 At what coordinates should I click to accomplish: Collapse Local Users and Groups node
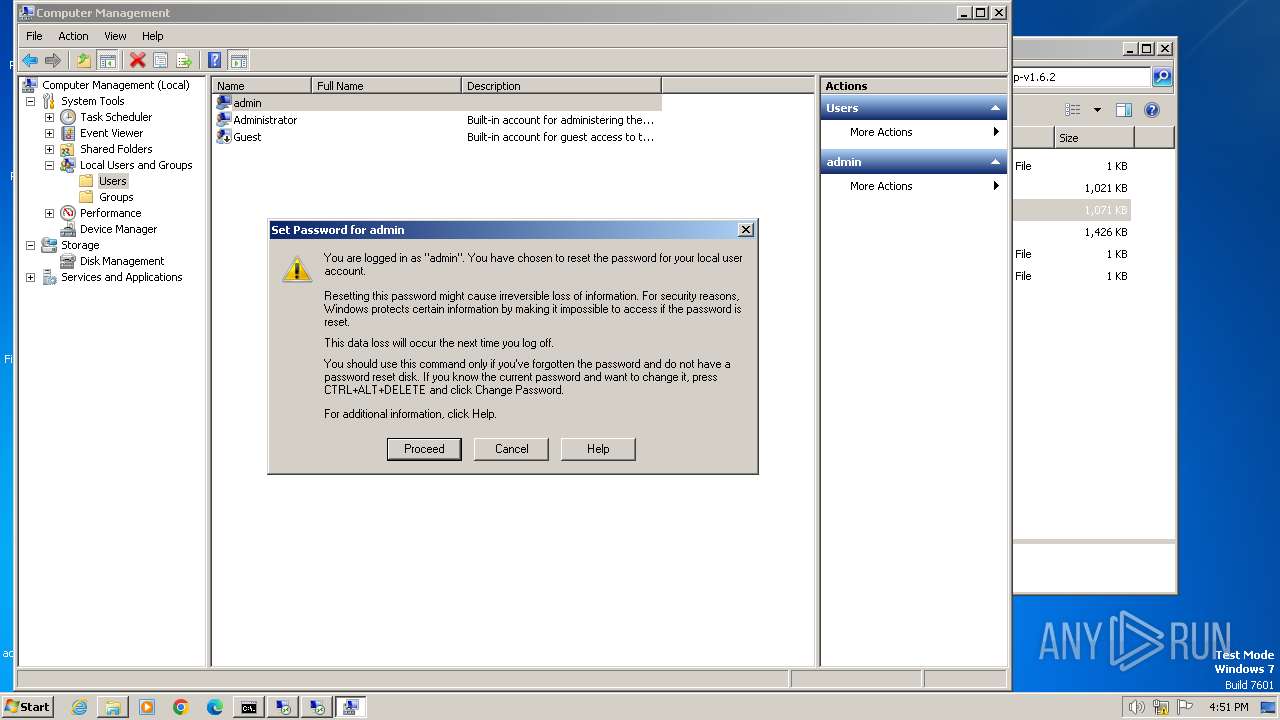pos(49,165)
